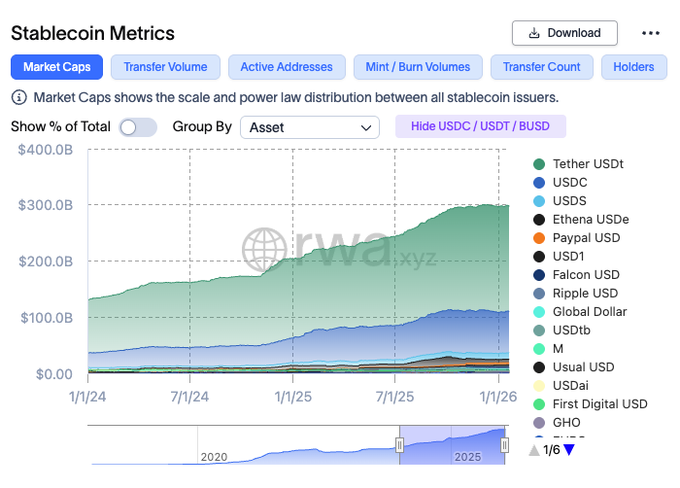Screen dimensions: 680x488
Task: Hide Paypal USD series in legend
Action: [x=586, y=238]
